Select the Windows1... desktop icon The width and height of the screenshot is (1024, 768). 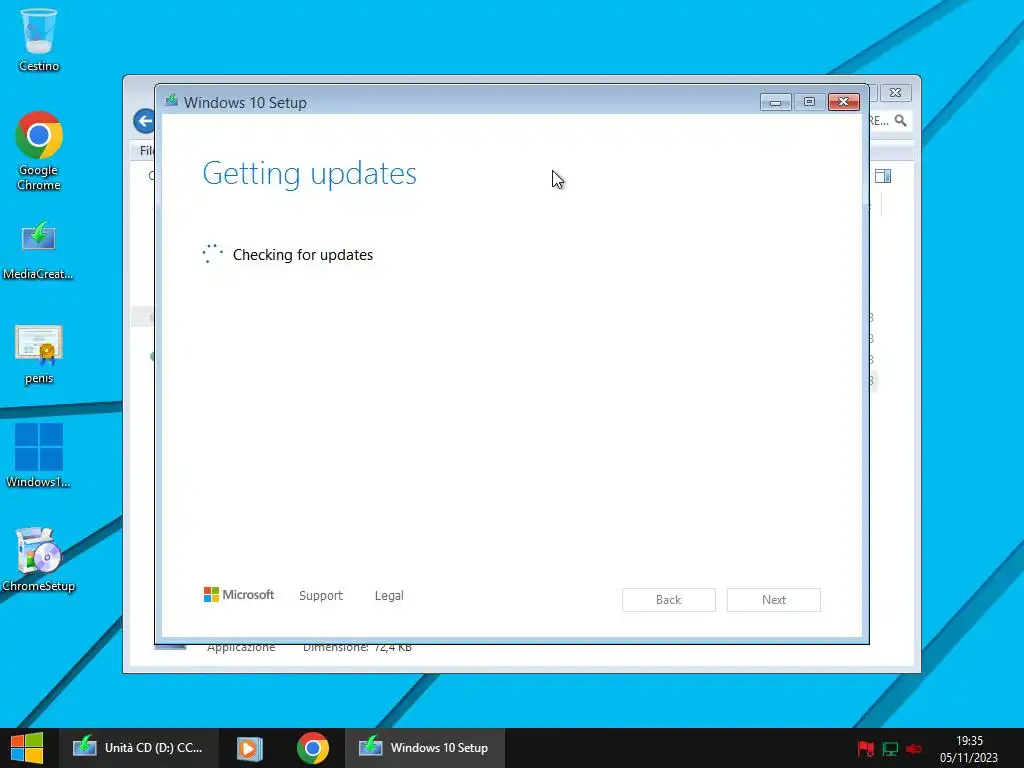click(x=38, y=455)
